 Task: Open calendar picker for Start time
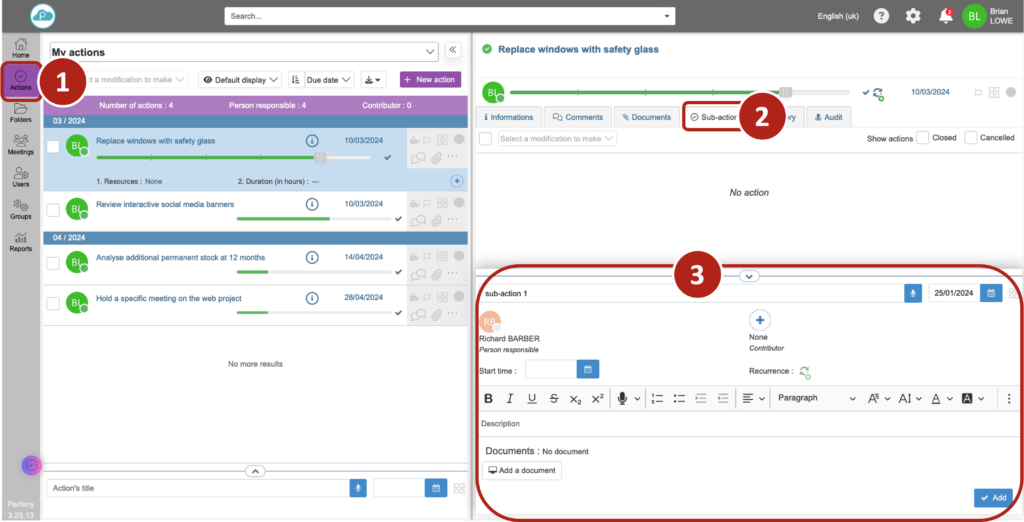pos(588,369)
